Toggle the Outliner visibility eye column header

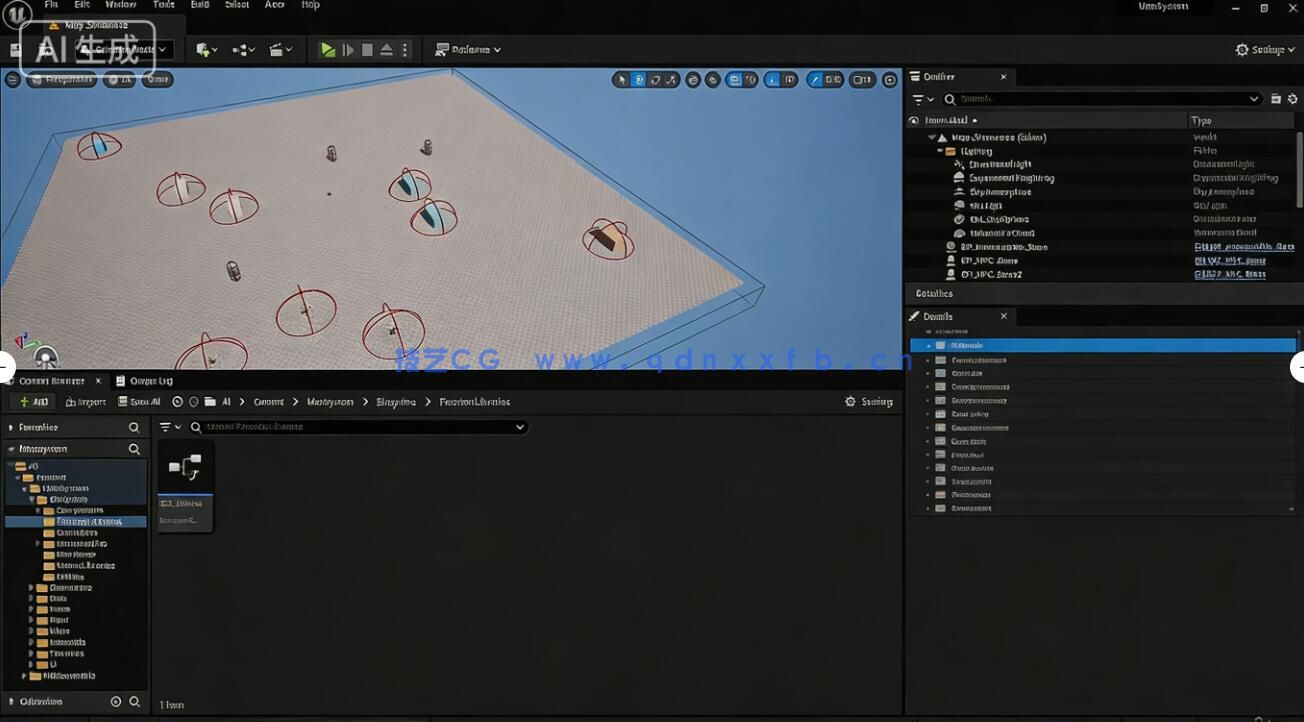[x=913, y=120]
